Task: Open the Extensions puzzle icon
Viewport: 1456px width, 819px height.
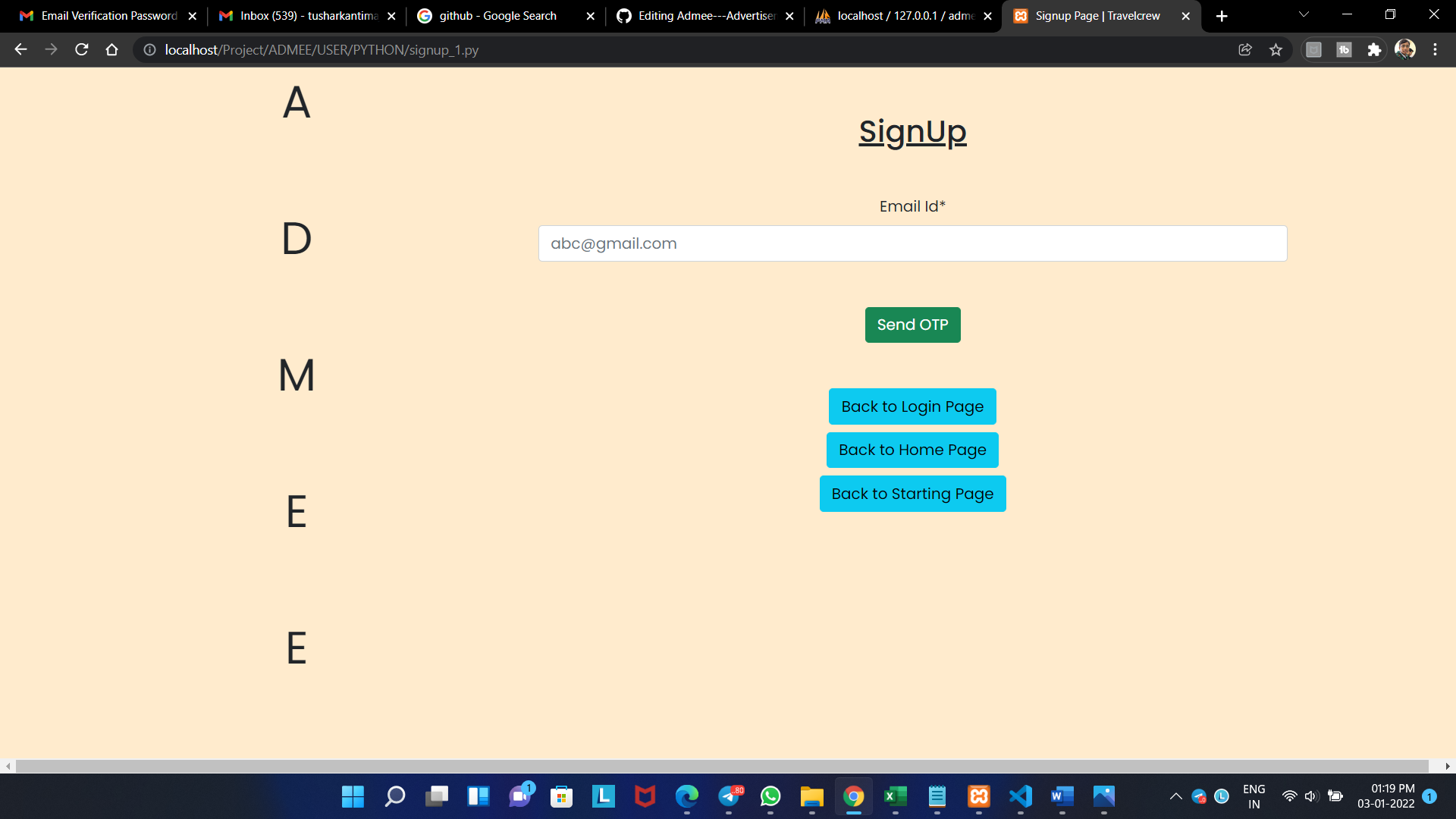Action: point(1374,50)
